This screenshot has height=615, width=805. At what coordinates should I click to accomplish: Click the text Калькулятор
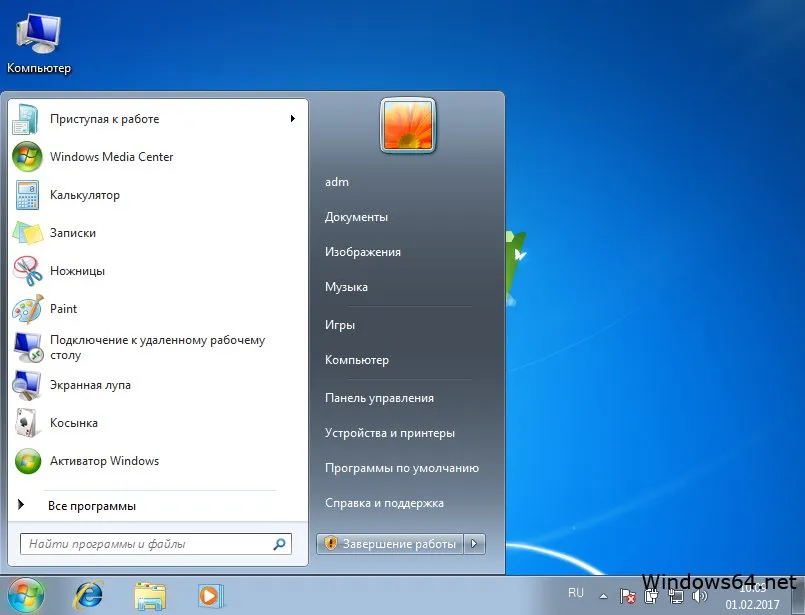click(x=85, y=195)
